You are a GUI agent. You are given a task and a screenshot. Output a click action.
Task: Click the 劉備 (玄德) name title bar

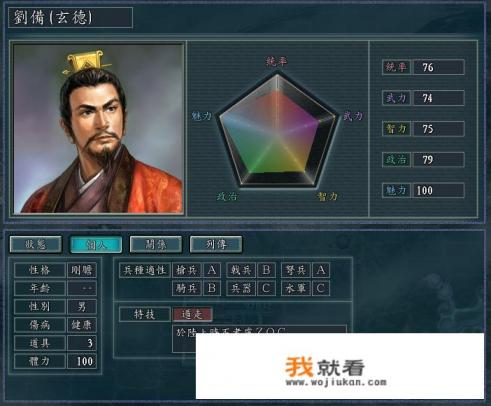[x=70, y=17]
